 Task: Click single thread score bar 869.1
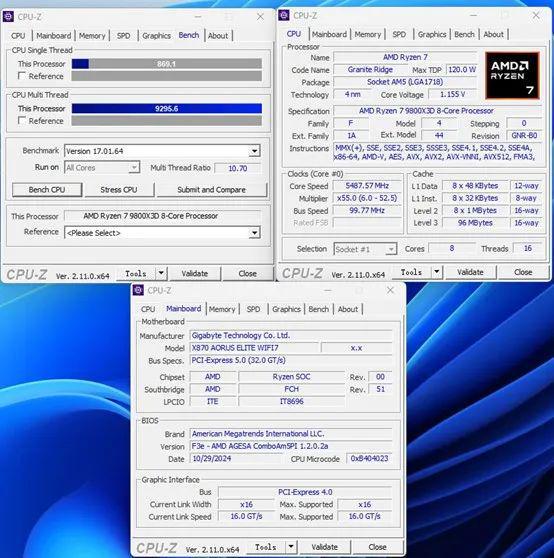(x=167, y=64)
